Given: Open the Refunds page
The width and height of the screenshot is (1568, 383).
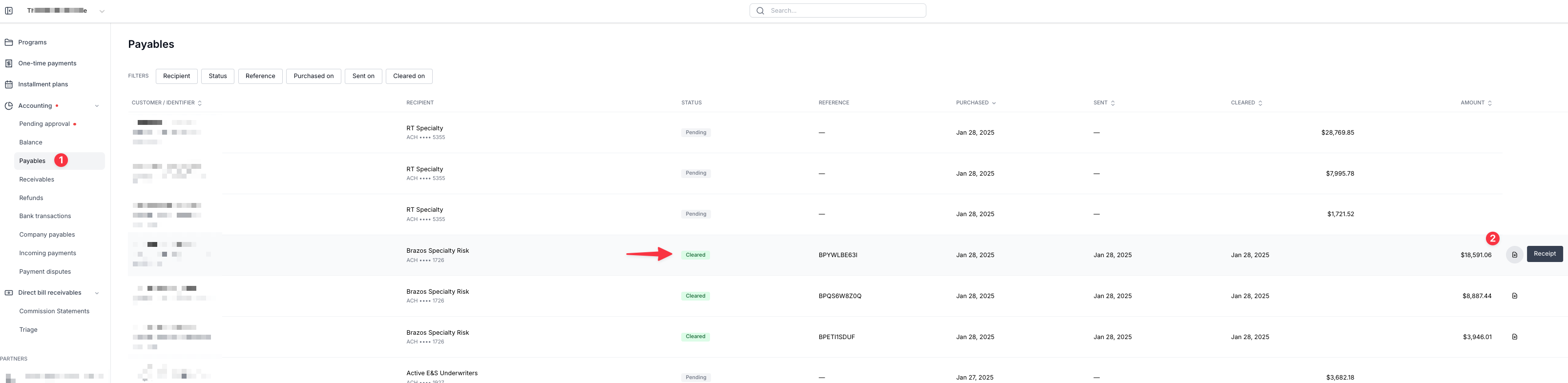Looking at the screenshot, I should tap(31, 198).
